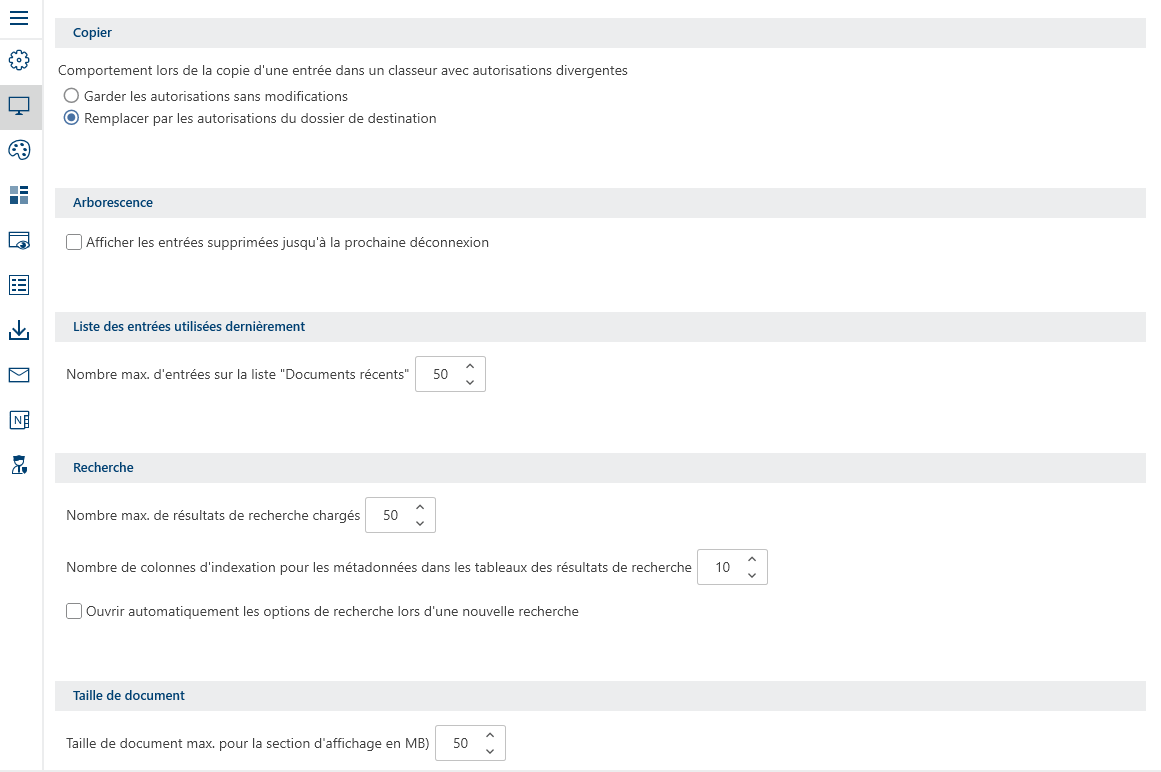Check 'Ouvrir automatiquement les options de recherche'
The height and width of the screenshot is (772, 1161).
point(73,610)
